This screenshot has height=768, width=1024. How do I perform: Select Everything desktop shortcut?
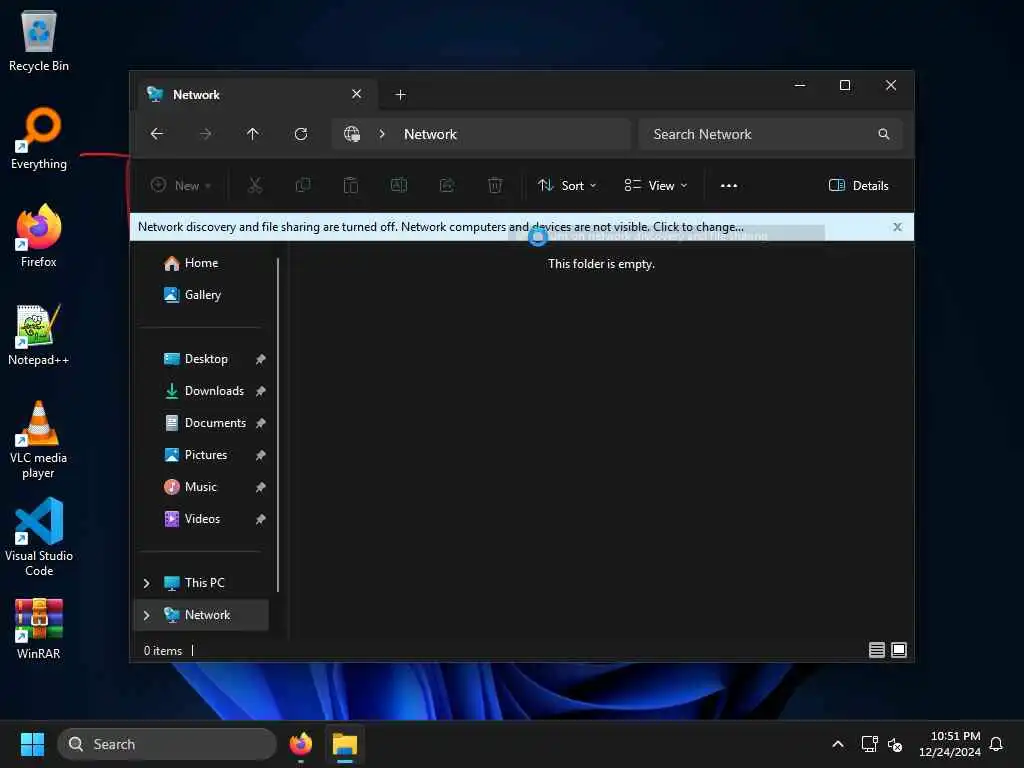pos(39,138)
